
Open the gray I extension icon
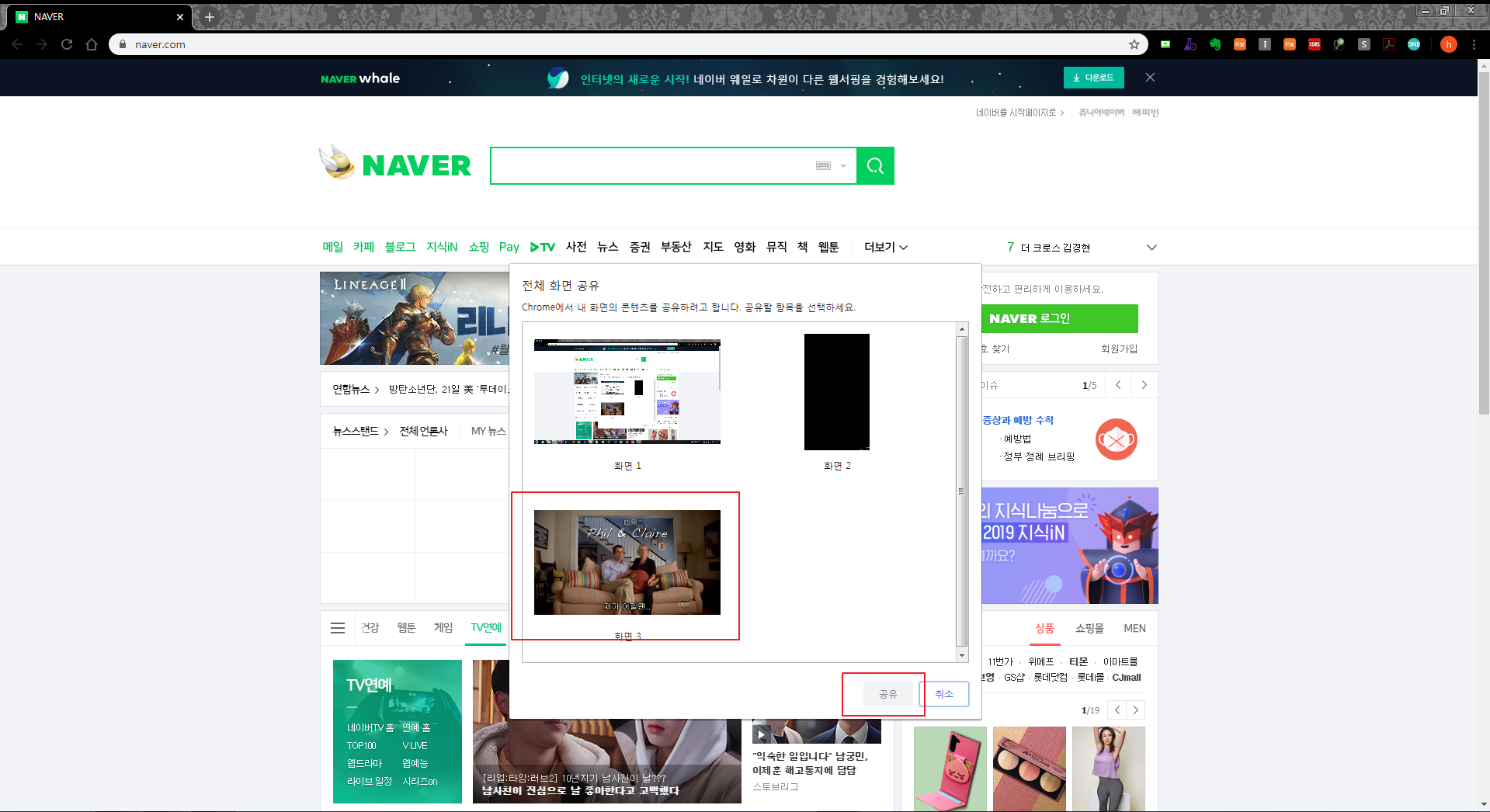pos(1265,44)
